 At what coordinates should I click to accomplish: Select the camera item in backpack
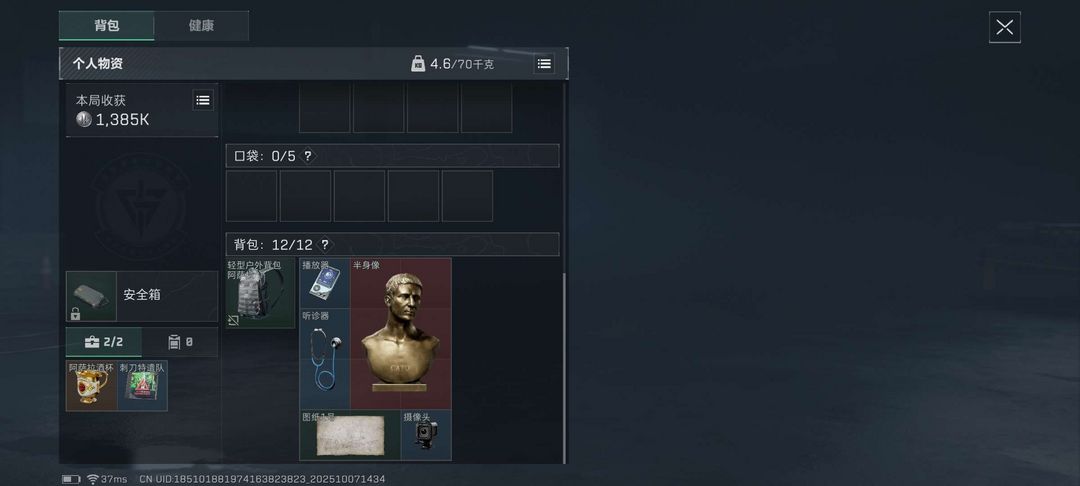426,435
